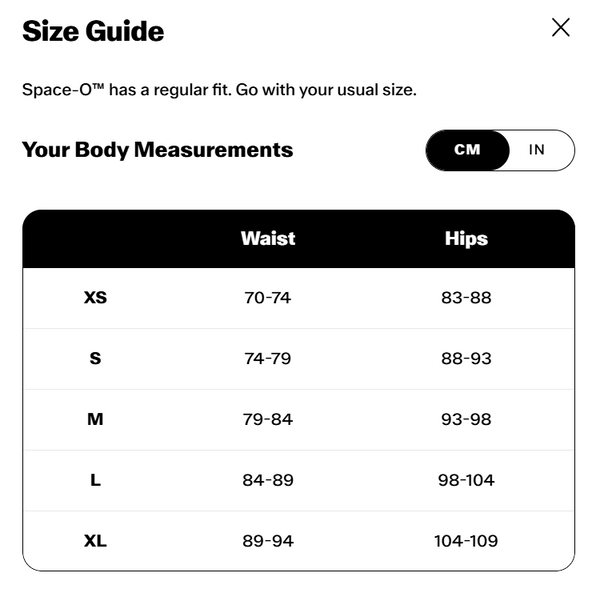Click the Waist column header
Viewport: 600px width, 600px height.
[x=268, y=238]
